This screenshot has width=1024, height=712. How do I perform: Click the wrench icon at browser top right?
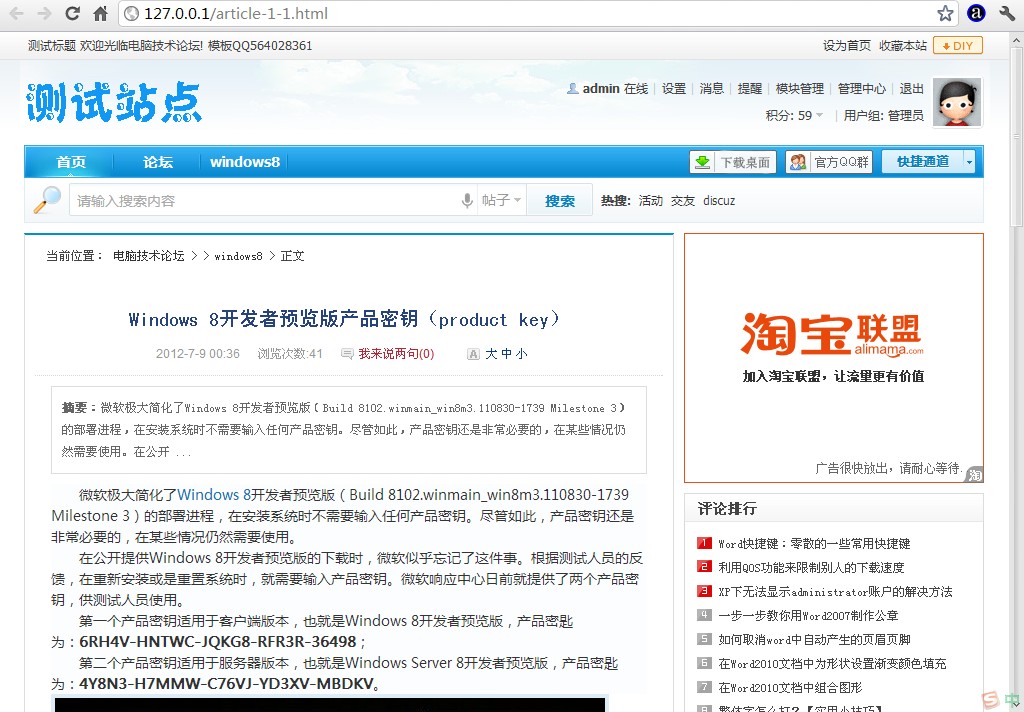click(x=1006, y=13)
